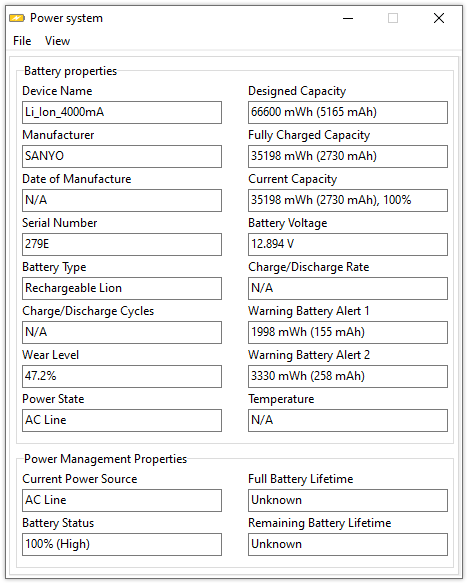Click the Manufacturer field showing SANYO
The image size is (468, 584).
122,156
